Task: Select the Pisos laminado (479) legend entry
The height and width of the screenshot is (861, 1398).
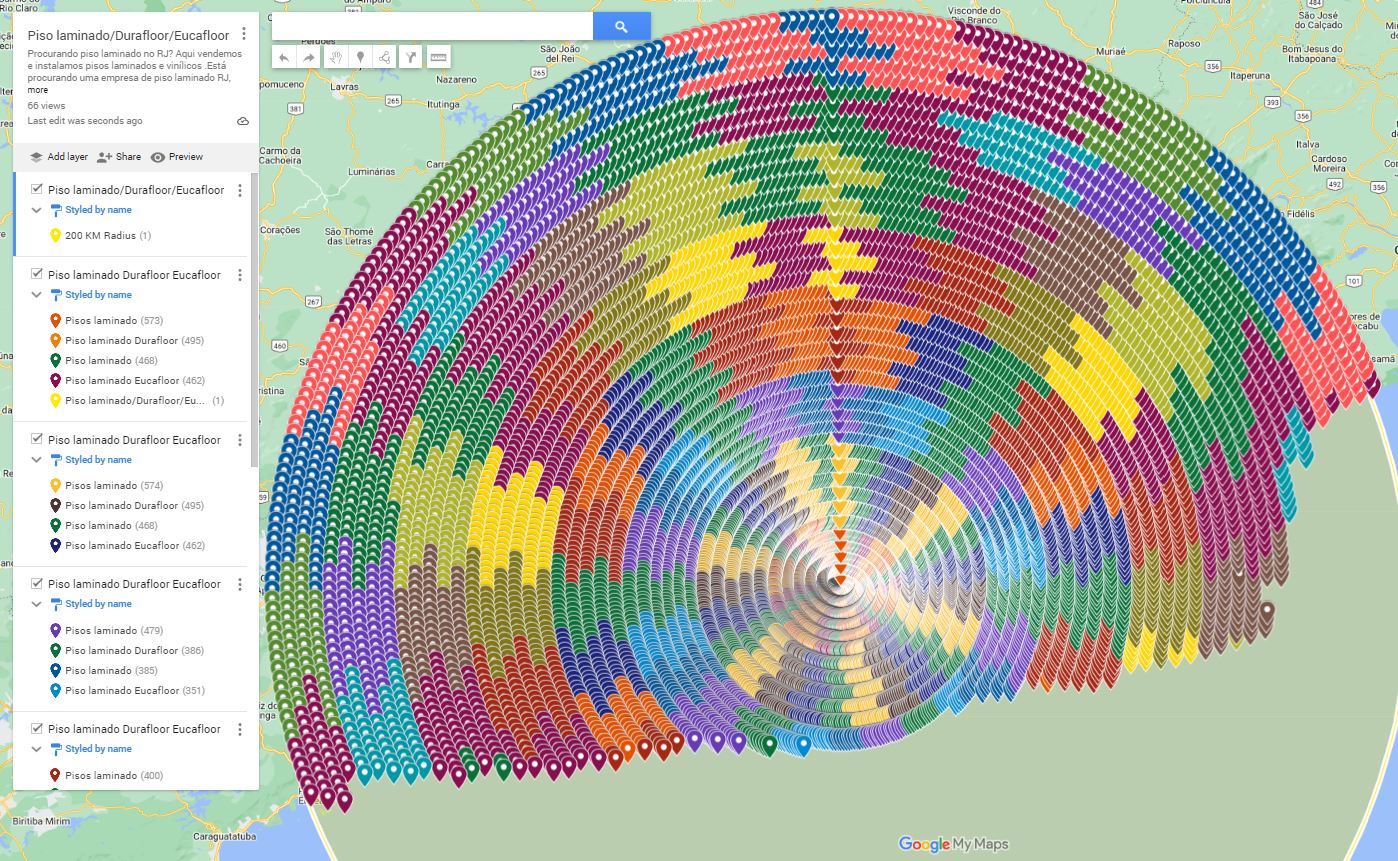Action: (106, 631)
